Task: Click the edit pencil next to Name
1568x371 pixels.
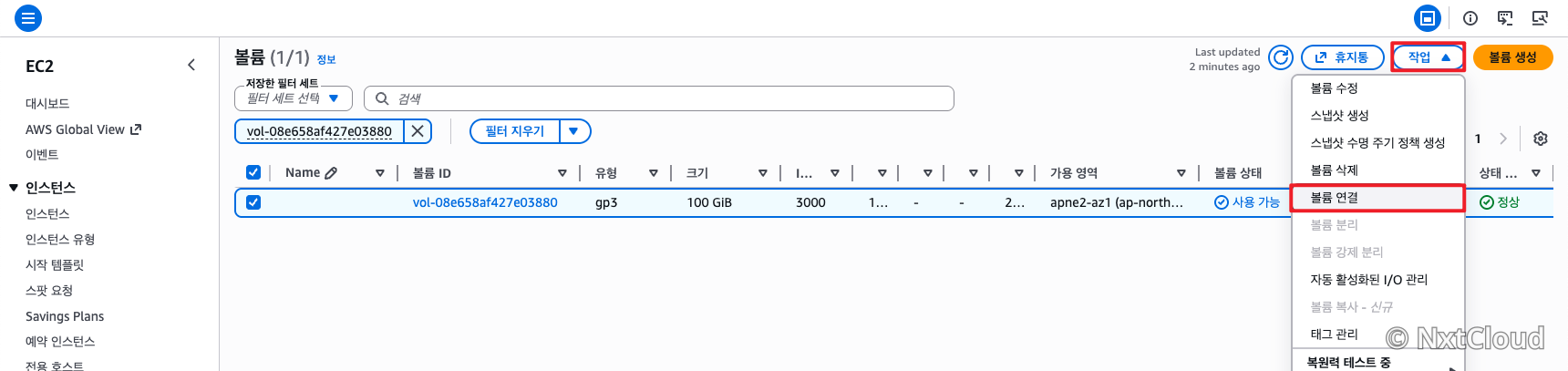Action: (x=331, y=172)
